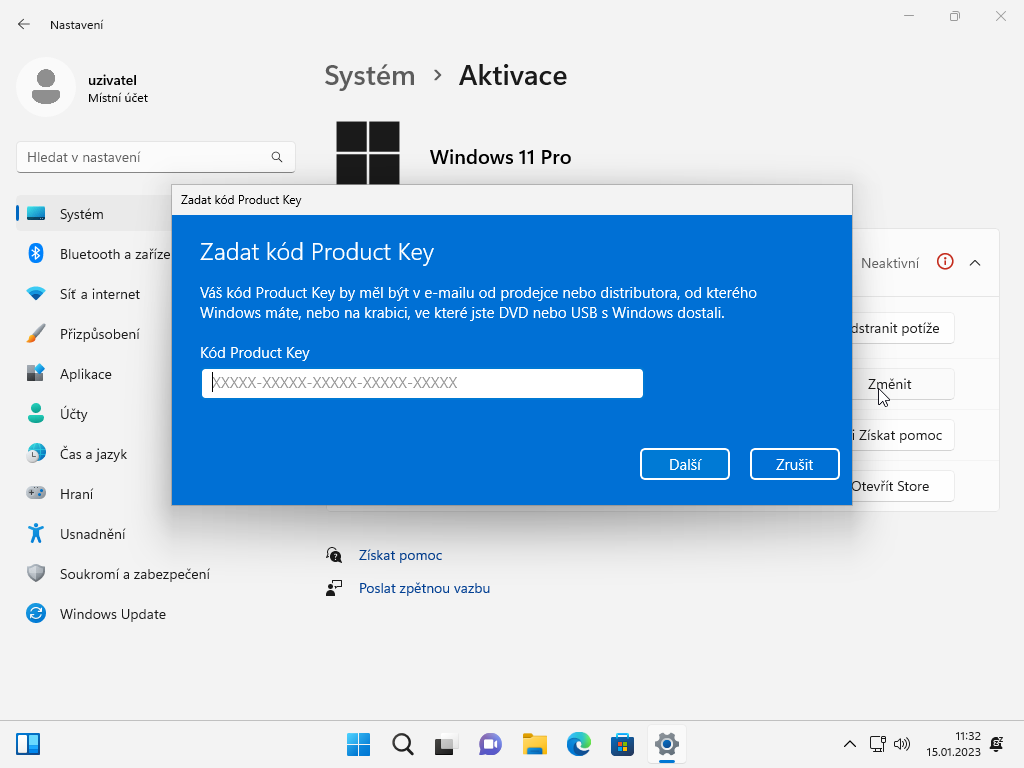Click the Windows Update sidebar icon
1024x768 pixels.
pos(36,614)
